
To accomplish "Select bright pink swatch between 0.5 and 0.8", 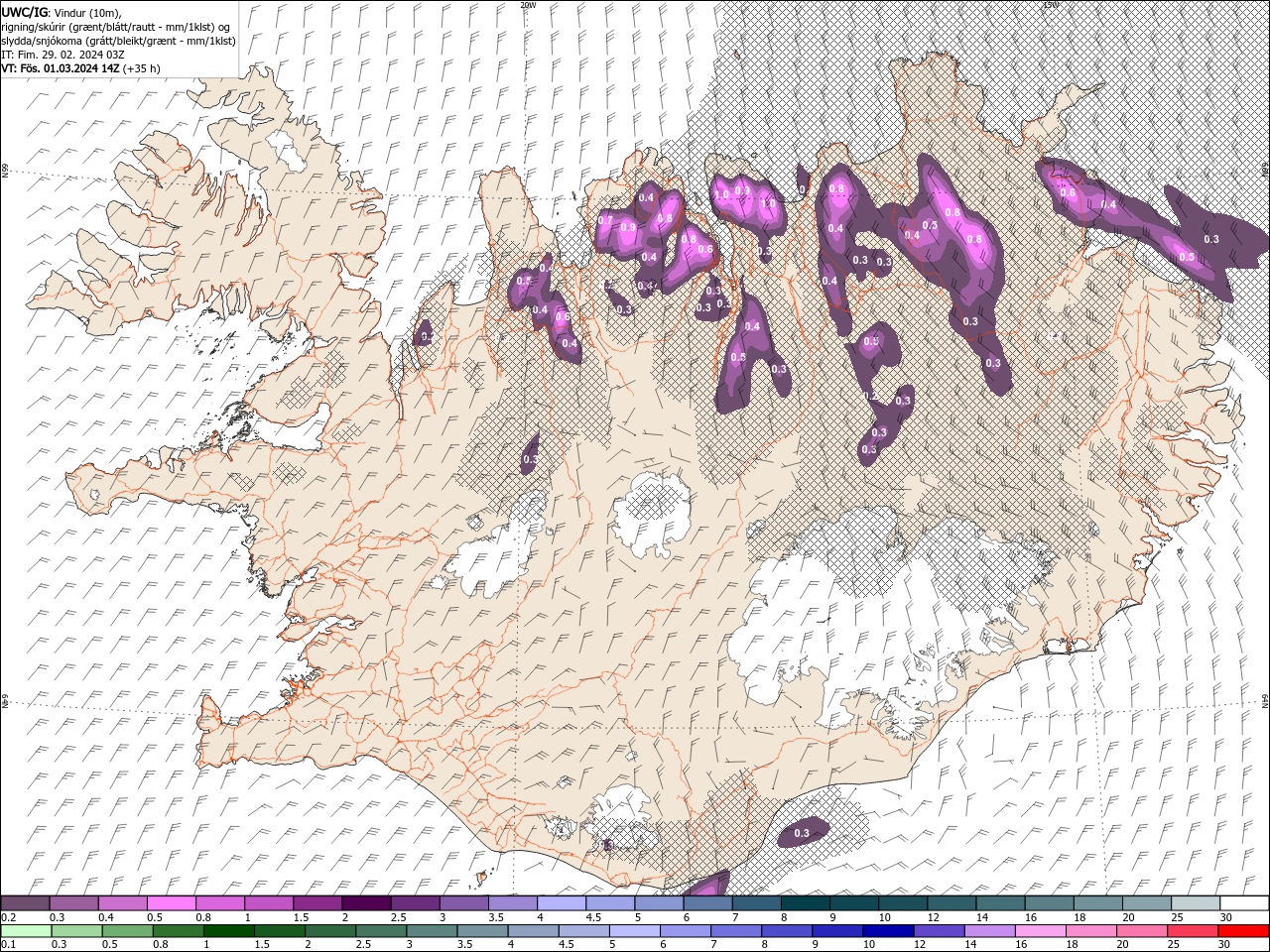I will (172, 903).
